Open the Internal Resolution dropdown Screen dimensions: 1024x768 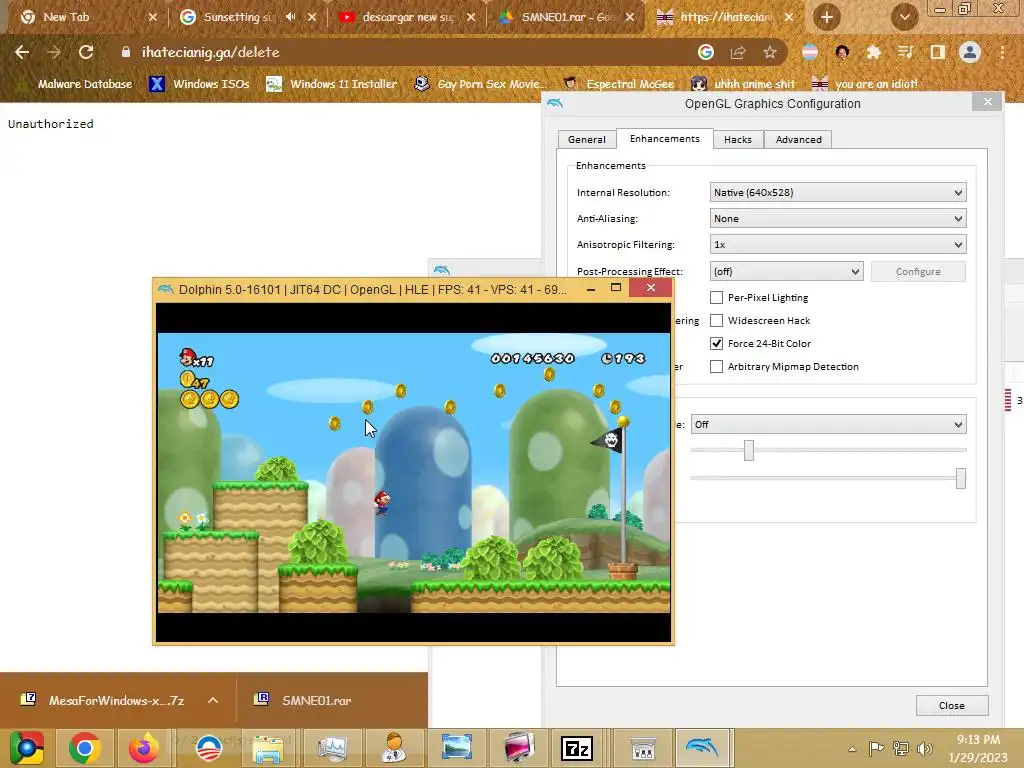tap(838, 193)
